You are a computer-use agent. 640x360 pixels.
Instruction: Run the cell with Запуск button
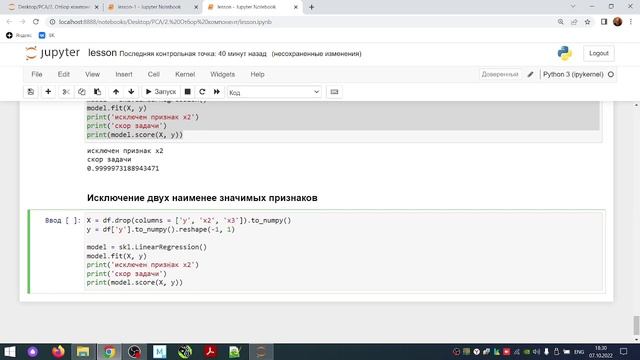coord(161,92)
